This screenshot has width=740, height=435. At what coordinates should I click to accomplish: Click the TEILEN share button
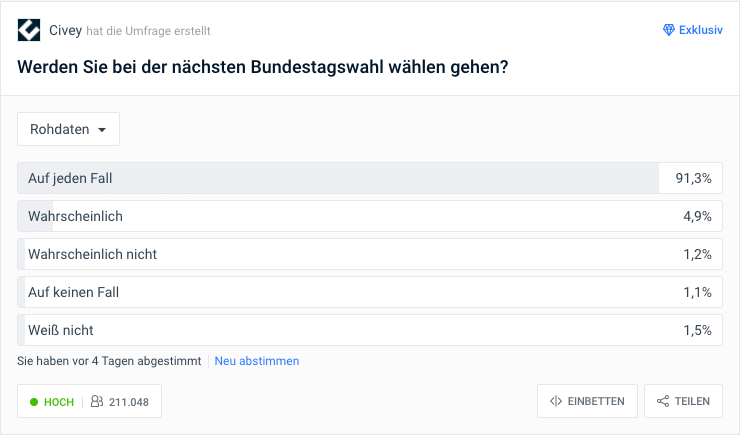[x=683, y=402]
